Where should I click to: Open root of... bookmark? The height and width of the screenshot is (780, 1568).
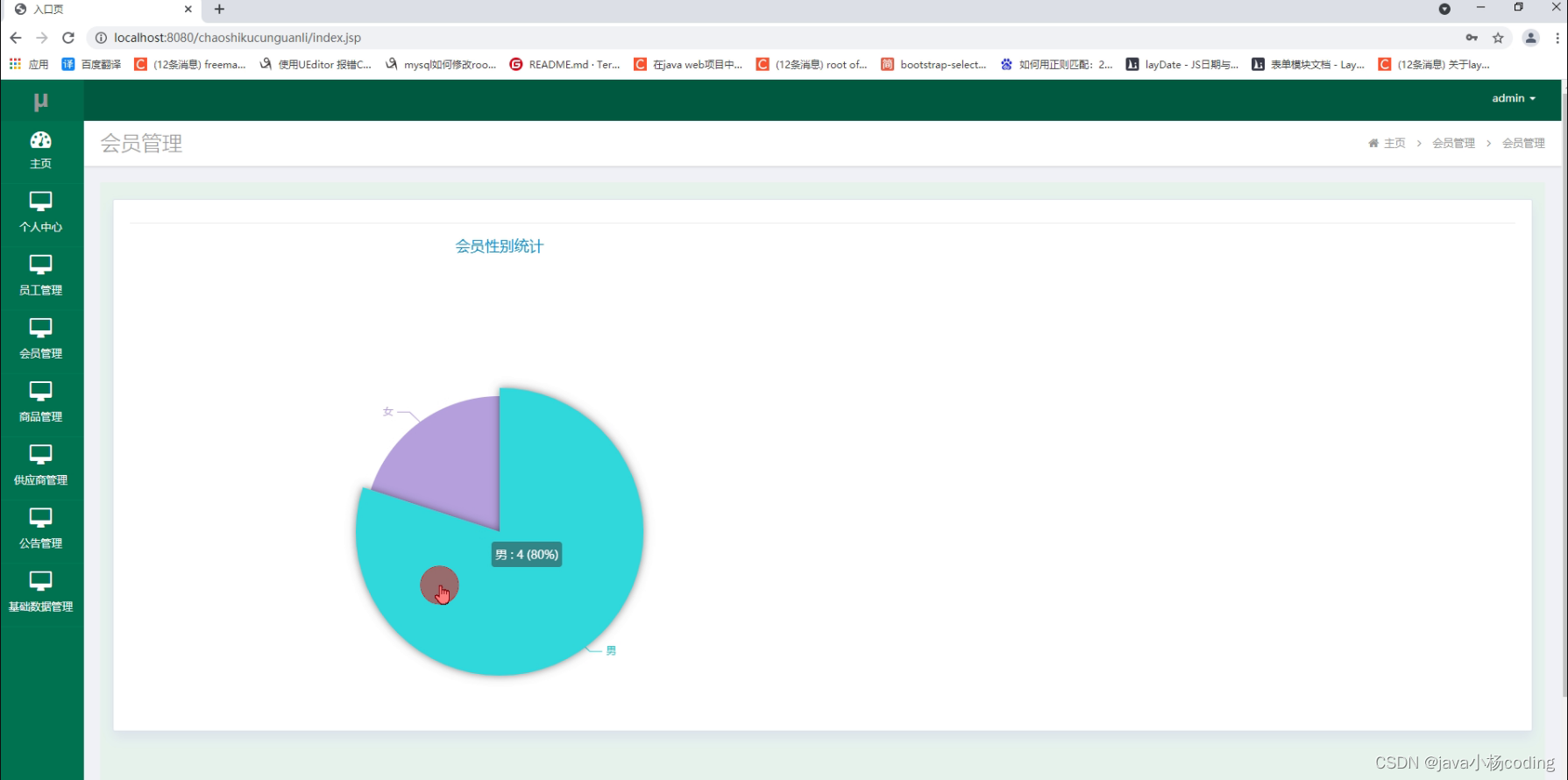pyautogui.click(x=812, y=64)
